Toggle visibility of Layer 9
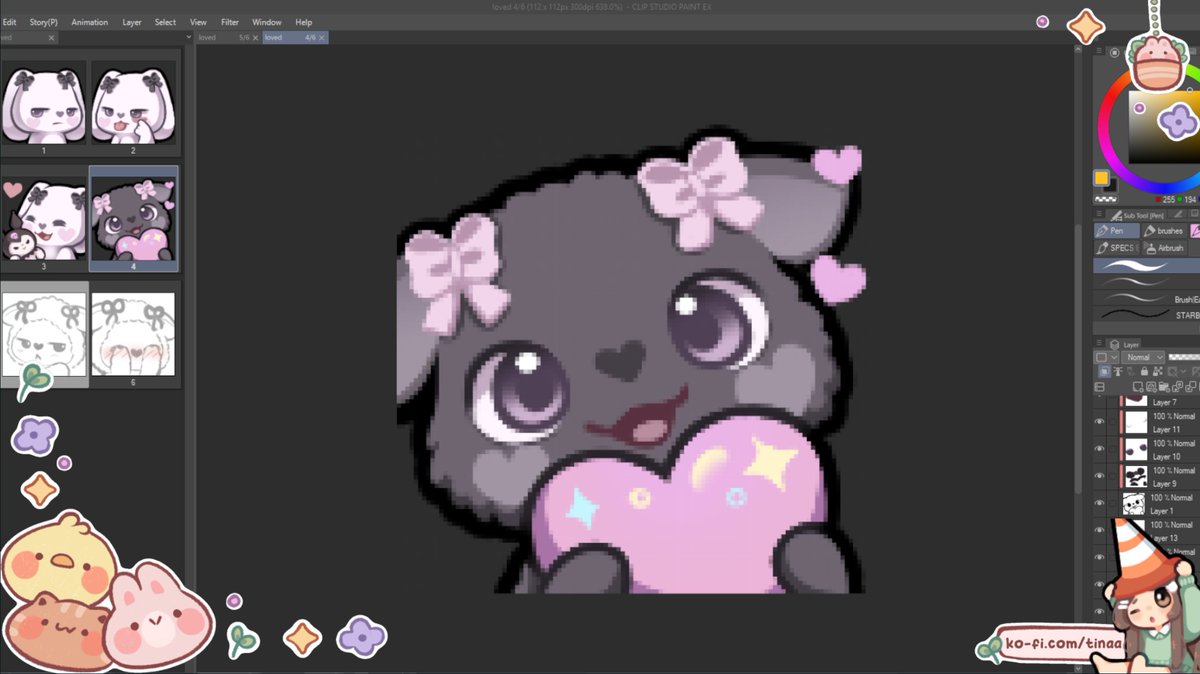The image size is (1200, 674). 1099,475
